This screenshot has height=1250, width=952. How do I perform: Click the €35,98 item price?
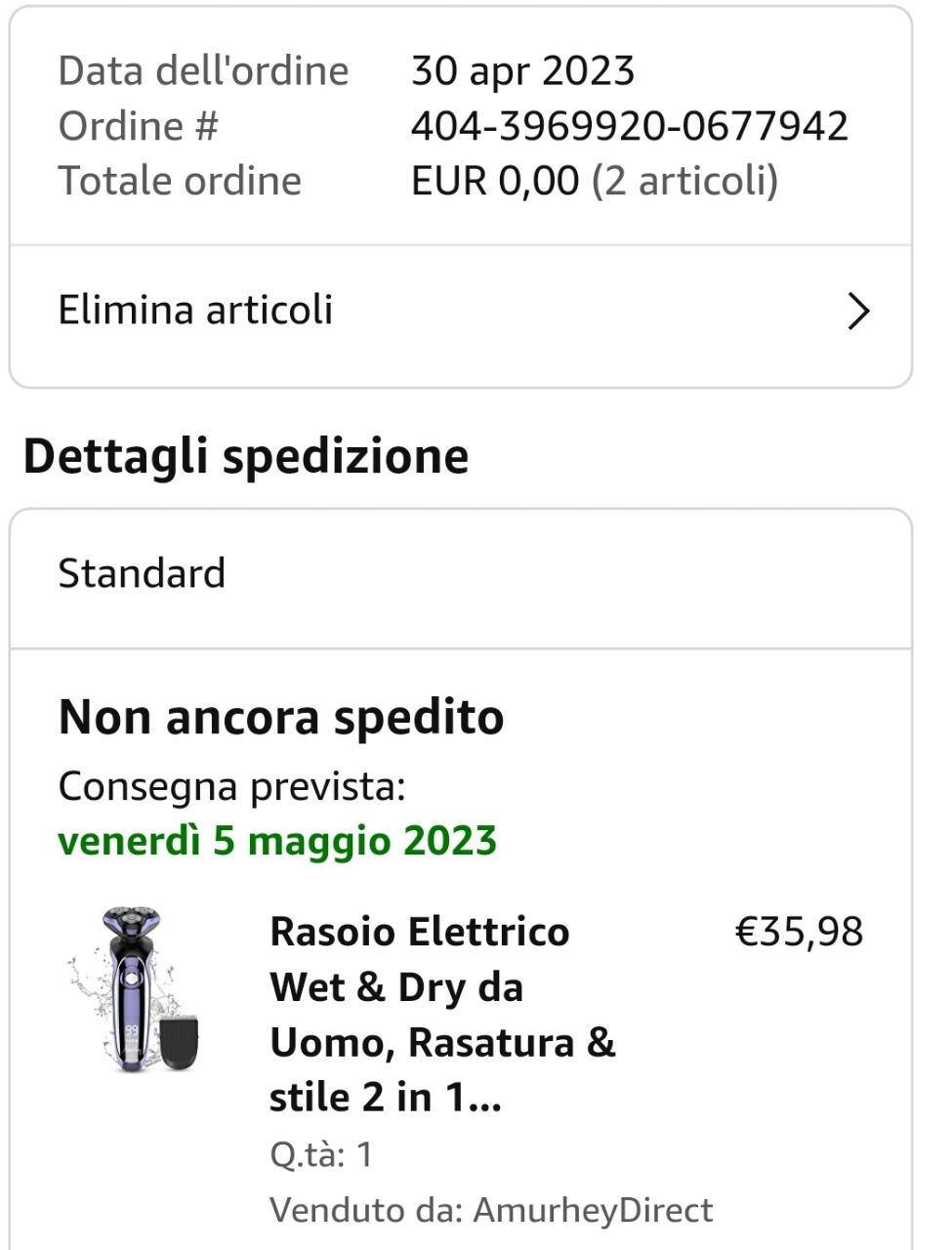799,932
